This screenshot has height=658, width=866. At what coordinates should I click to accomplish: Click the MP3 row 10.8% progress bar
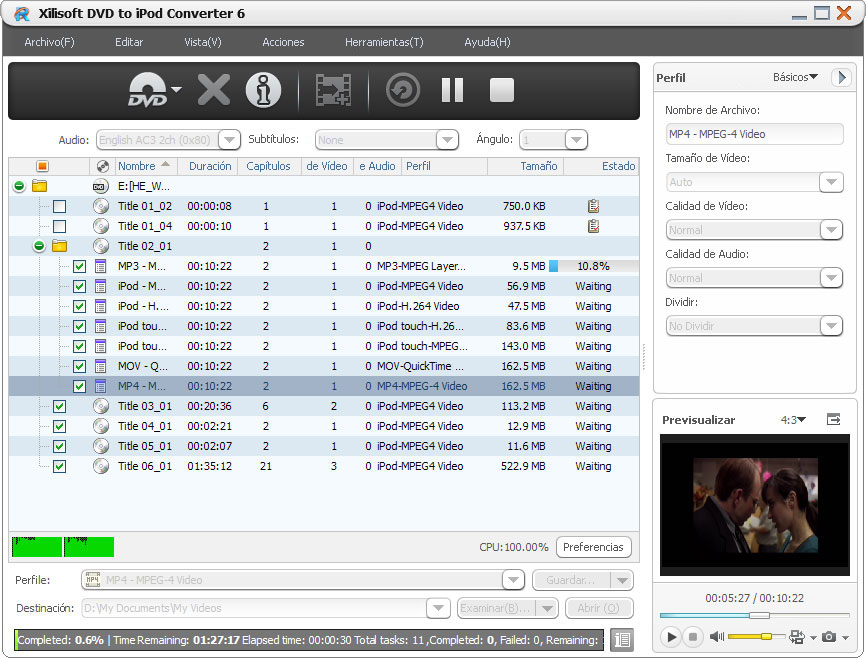click(x=594, y=266)
